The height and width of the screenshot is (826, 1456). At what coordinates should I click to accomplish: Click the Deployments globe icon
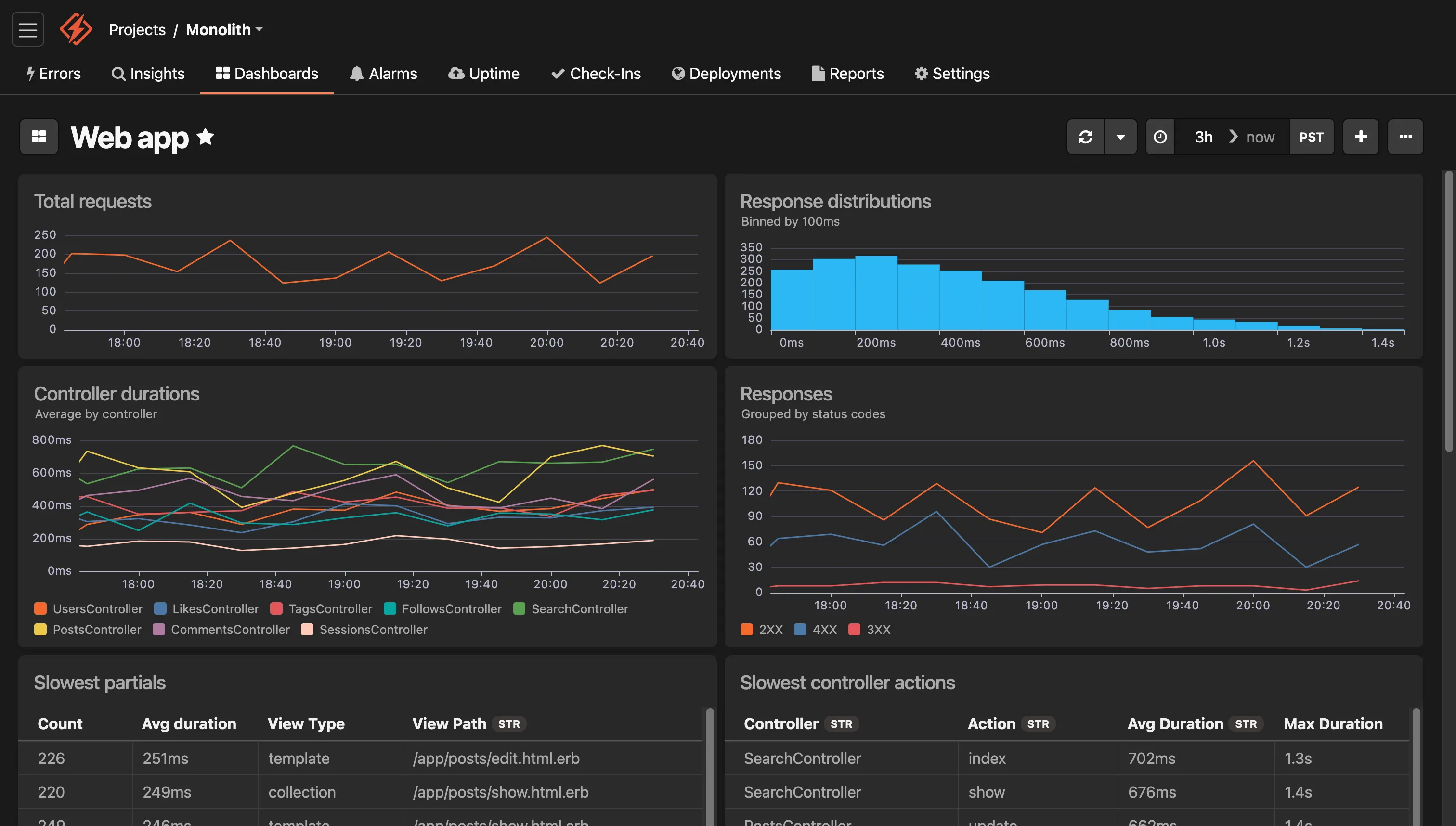tap(677, 74)
